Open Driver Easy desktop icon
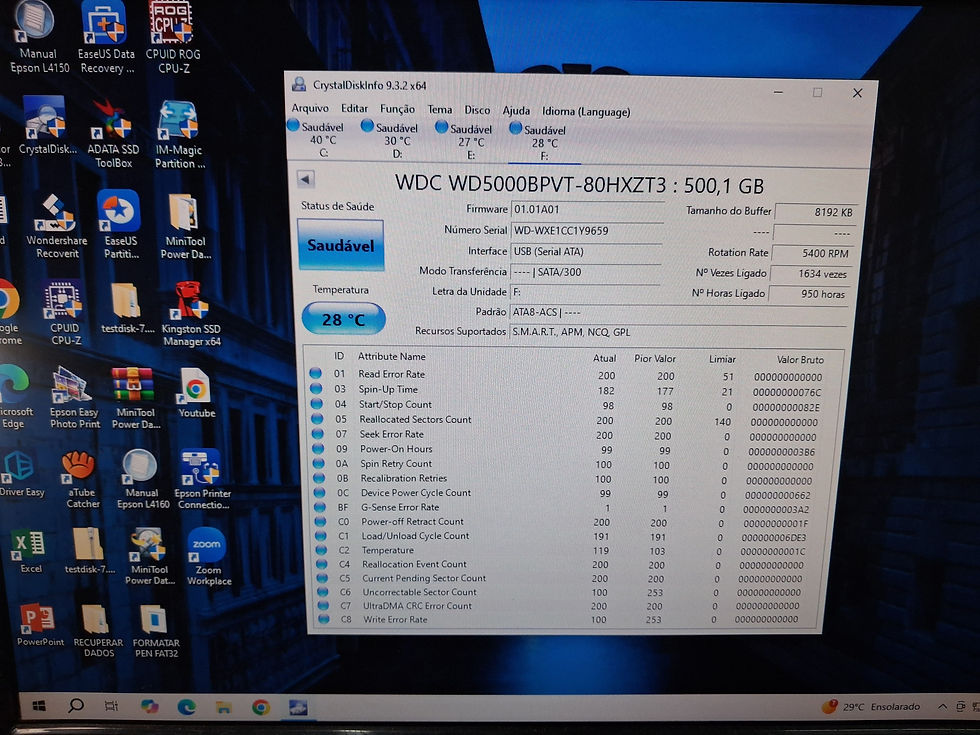Viewport: 980px width, 735px height. tap(21, 473)
